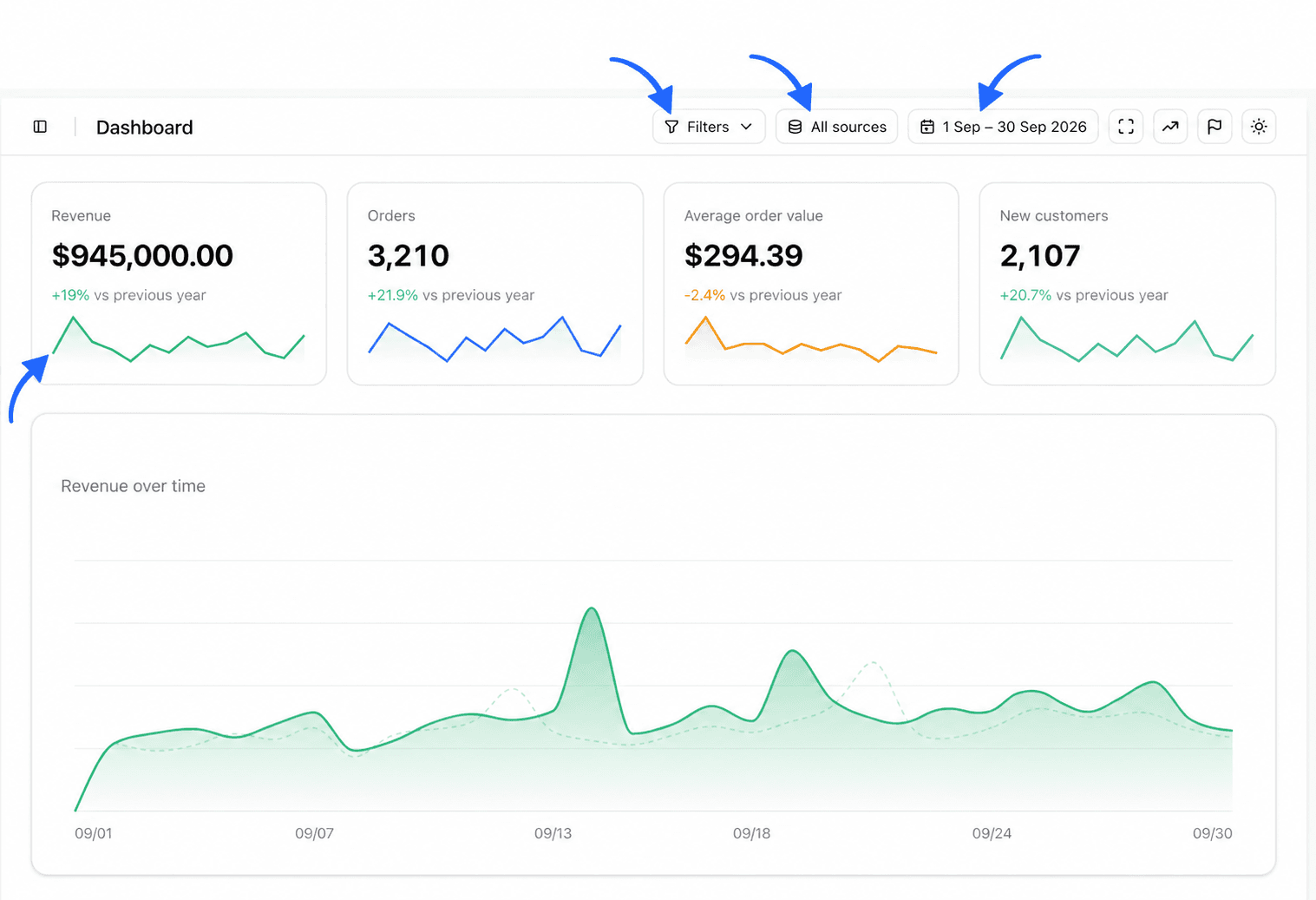Click the database icon beside All sources
1316x900 pixels.
click(x=795, y=127)
